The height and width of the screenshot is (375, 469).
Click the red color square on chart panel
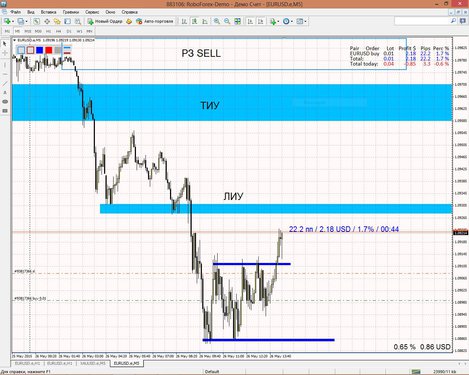pos(49,50)
